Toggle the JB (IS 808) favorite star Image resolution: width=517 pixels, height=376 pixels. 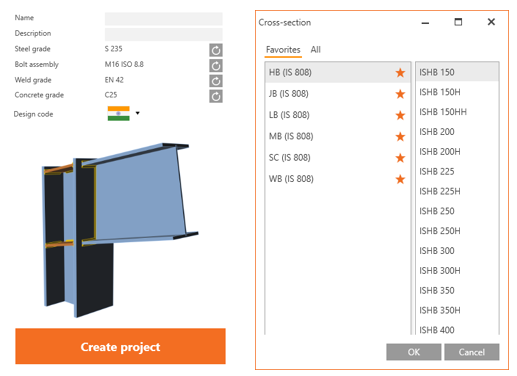400,94
